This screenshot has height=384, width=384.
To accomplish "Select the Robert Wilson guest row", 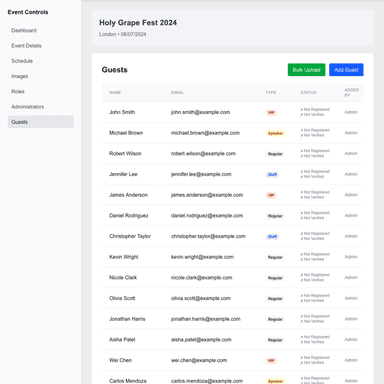I will click(233, 154).
